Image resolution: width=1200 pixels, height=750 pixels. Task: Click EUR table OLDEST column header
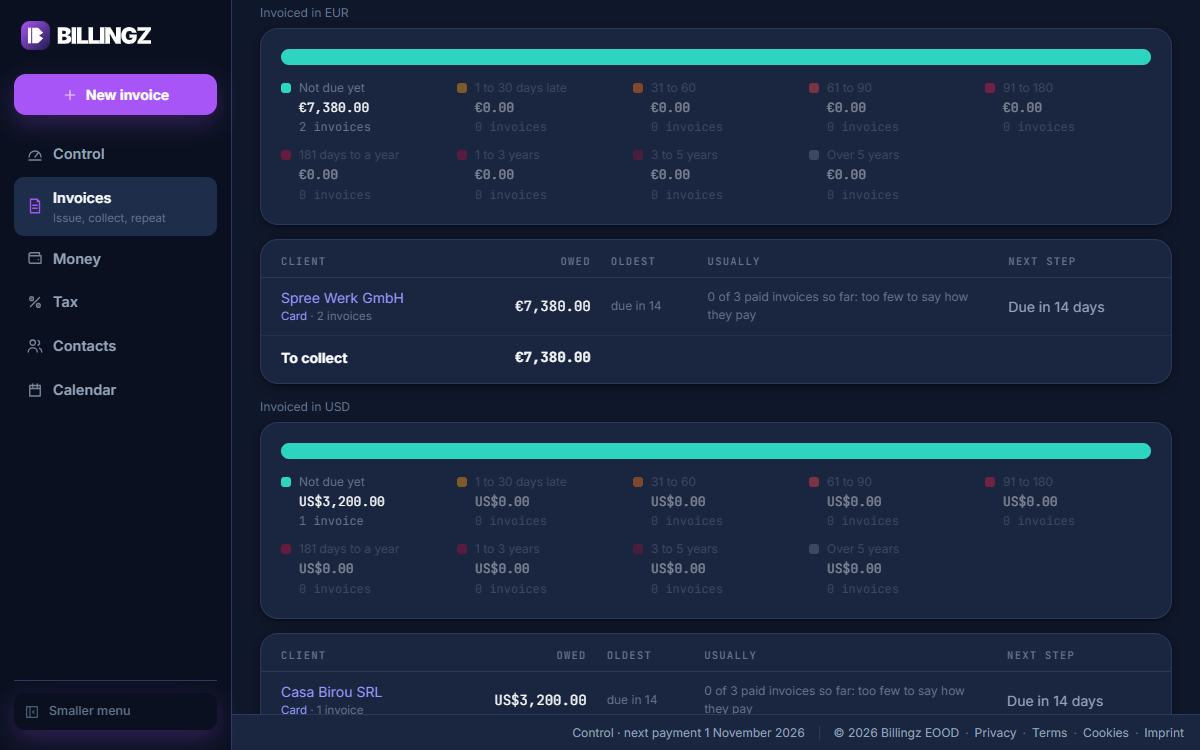tap(633, 261)
